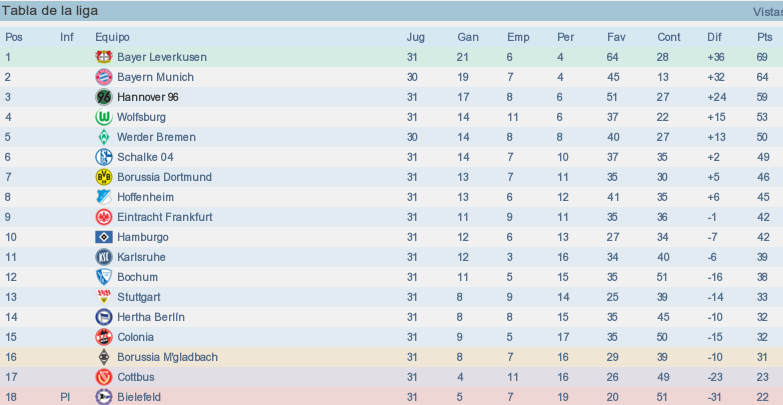Image resolution: width=783 pixels, height=405 pixels.
Task: Click the Wolfsburg club crest
Action: 104,117
